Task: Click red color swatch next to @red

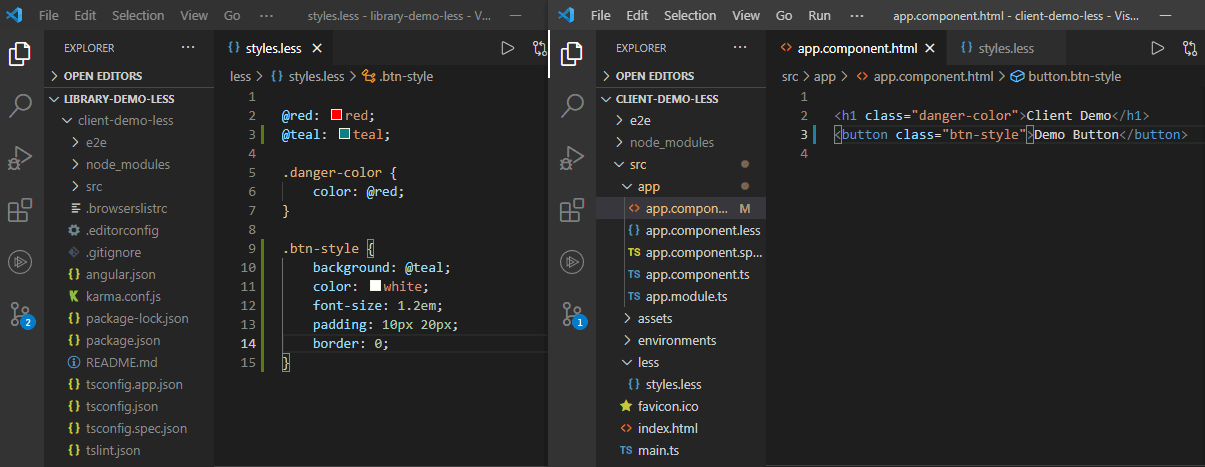Action: tap(337, 114)
